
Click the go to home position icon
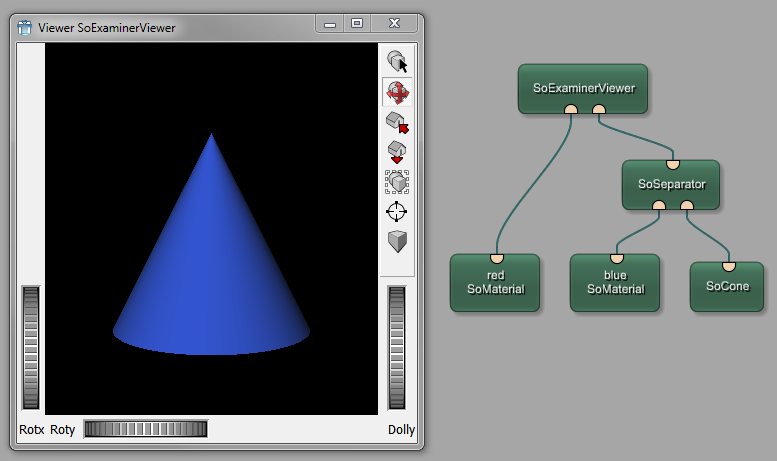tap(397, 123)
